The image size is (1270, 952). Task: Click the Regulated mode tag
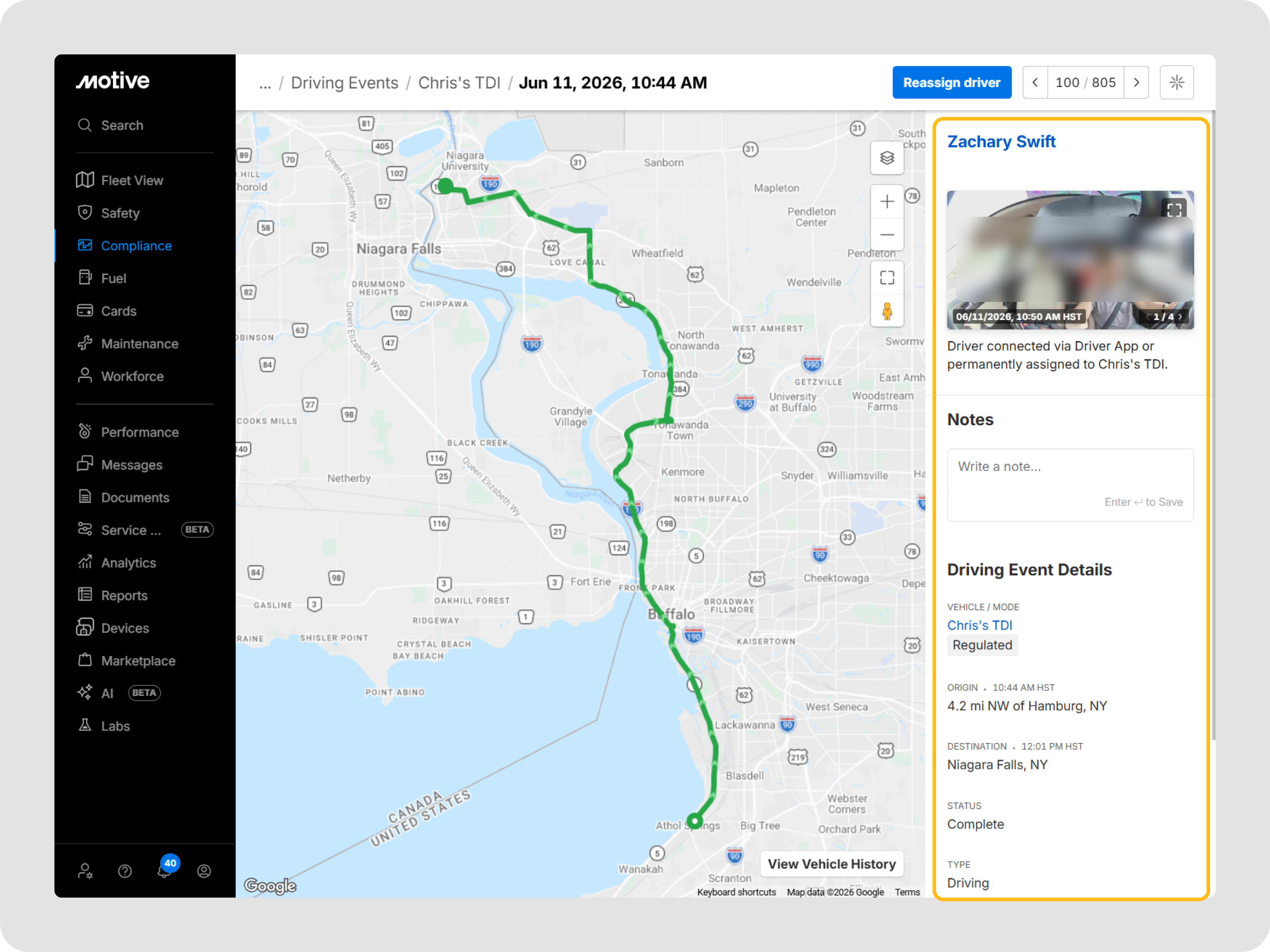pos(982,645)
